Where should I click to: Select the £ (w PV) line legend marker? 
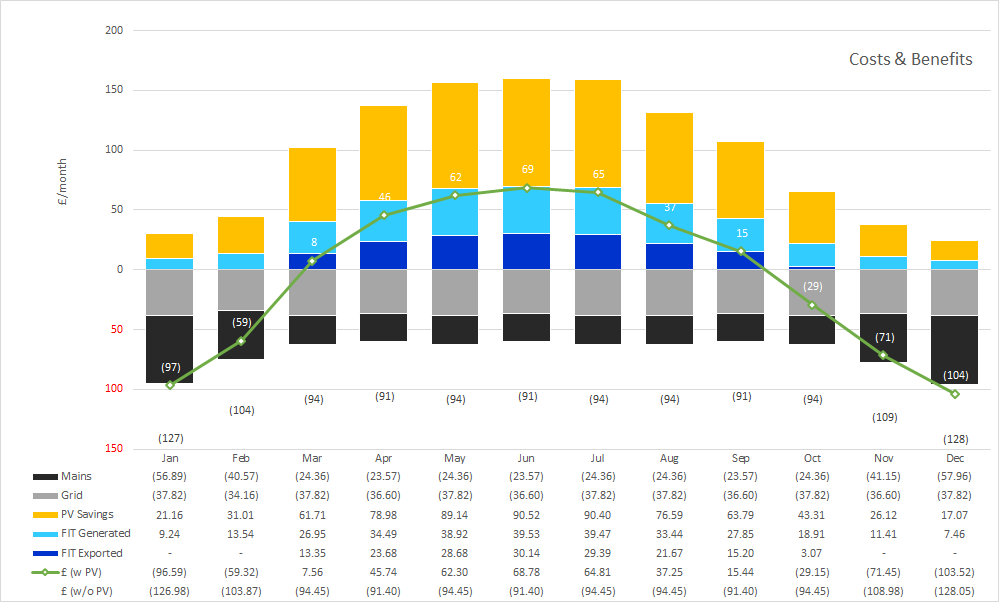[x=45, y=572]
